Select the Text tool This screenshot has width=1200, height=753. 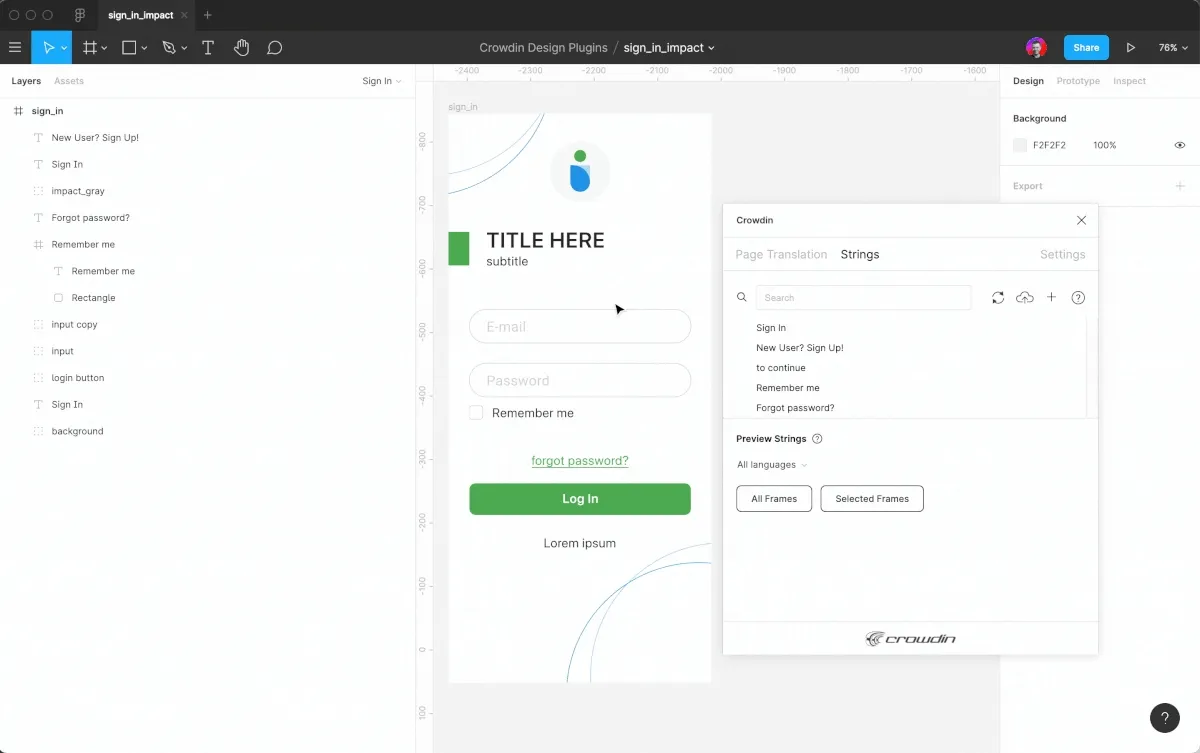click(x=207, y=47)
